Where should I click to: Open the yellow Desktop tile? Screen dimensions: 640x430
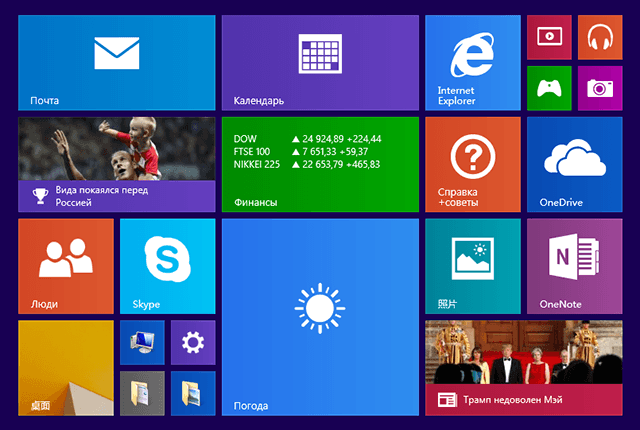66,368
